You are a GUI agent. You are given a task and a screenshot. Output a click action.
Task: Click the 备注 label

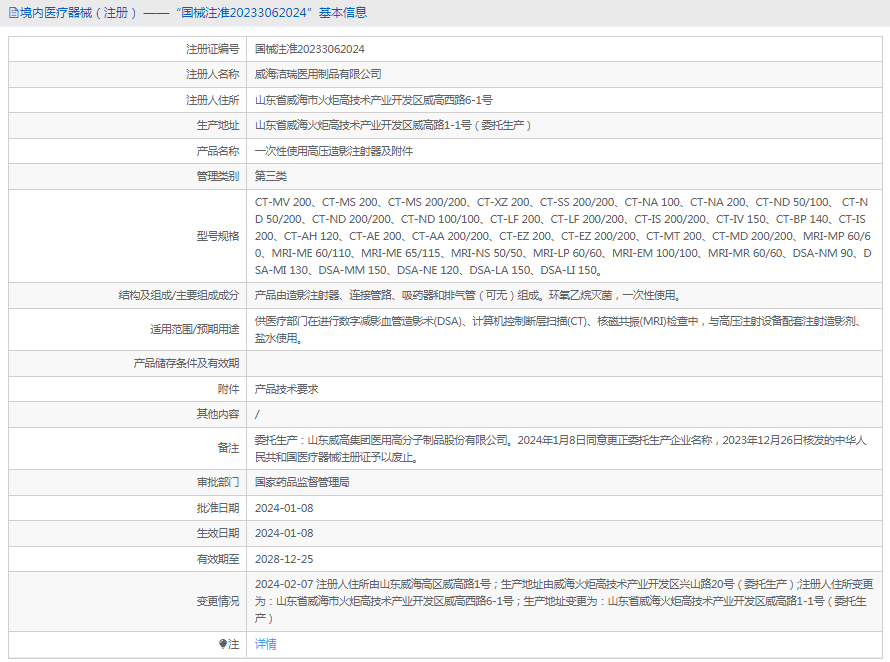[x=228, y=449]
